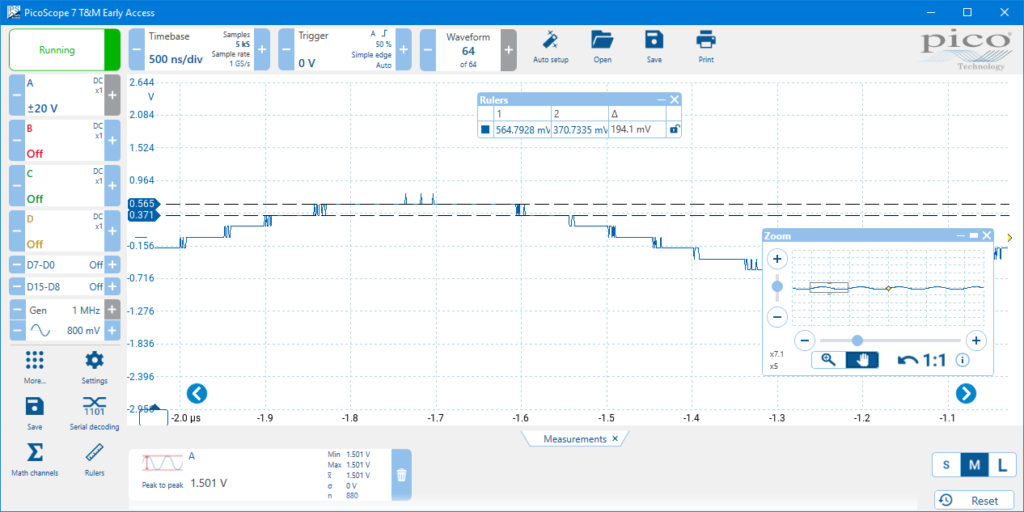Click the vertical zoom slider handle

click(777, 286)
